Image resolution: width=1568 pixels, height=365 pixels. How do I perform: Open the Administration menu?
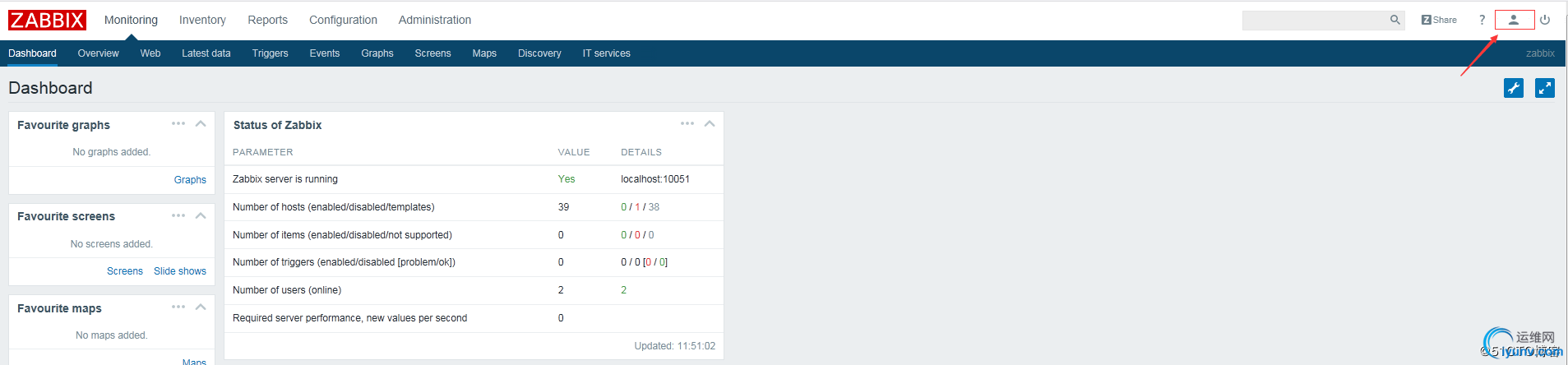pos(435,20)
